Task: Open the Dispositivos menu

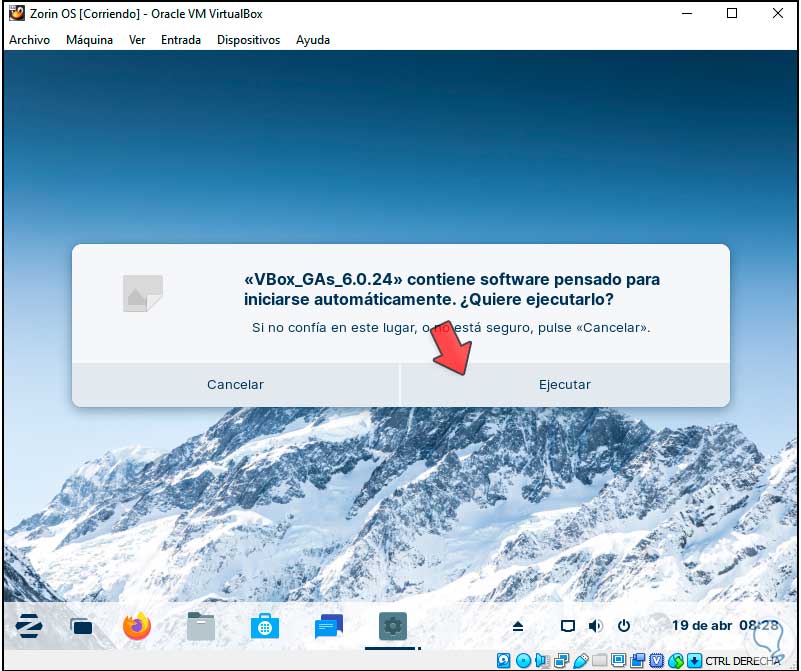Action: coord(248,40)
